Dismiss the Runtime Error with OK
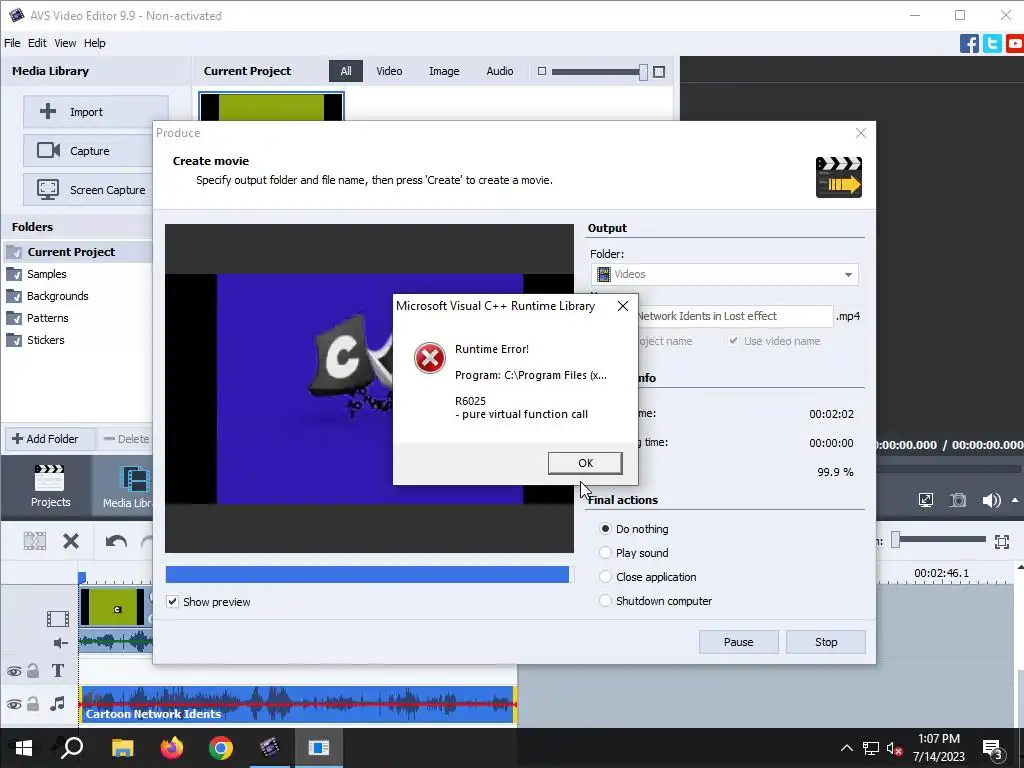Image resolution: width=1024 pixels, height=768 pixels. click(x=585, y=463)
